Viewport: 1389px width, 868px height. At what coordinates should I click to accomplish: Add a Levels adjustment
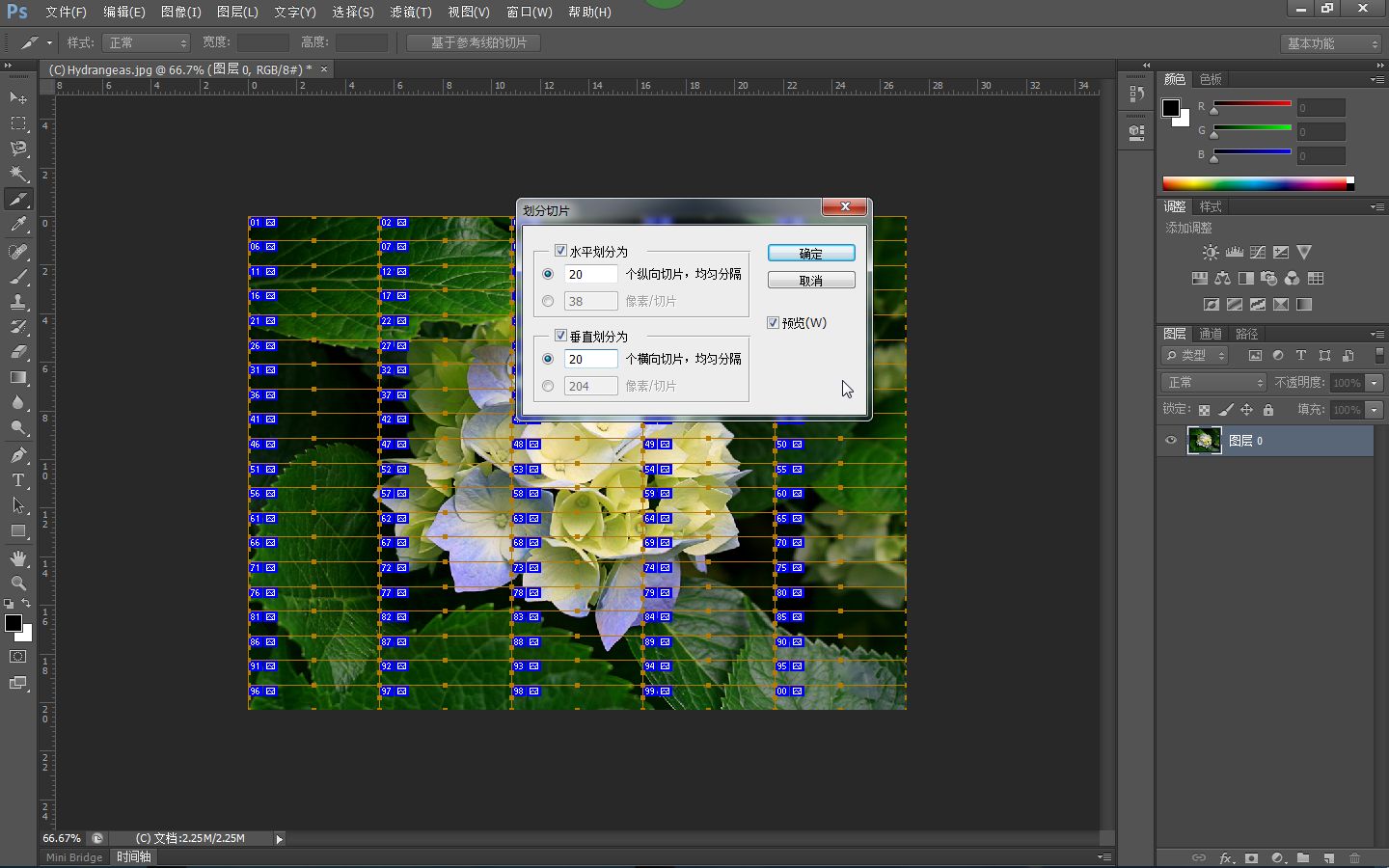click(1235, 252)
